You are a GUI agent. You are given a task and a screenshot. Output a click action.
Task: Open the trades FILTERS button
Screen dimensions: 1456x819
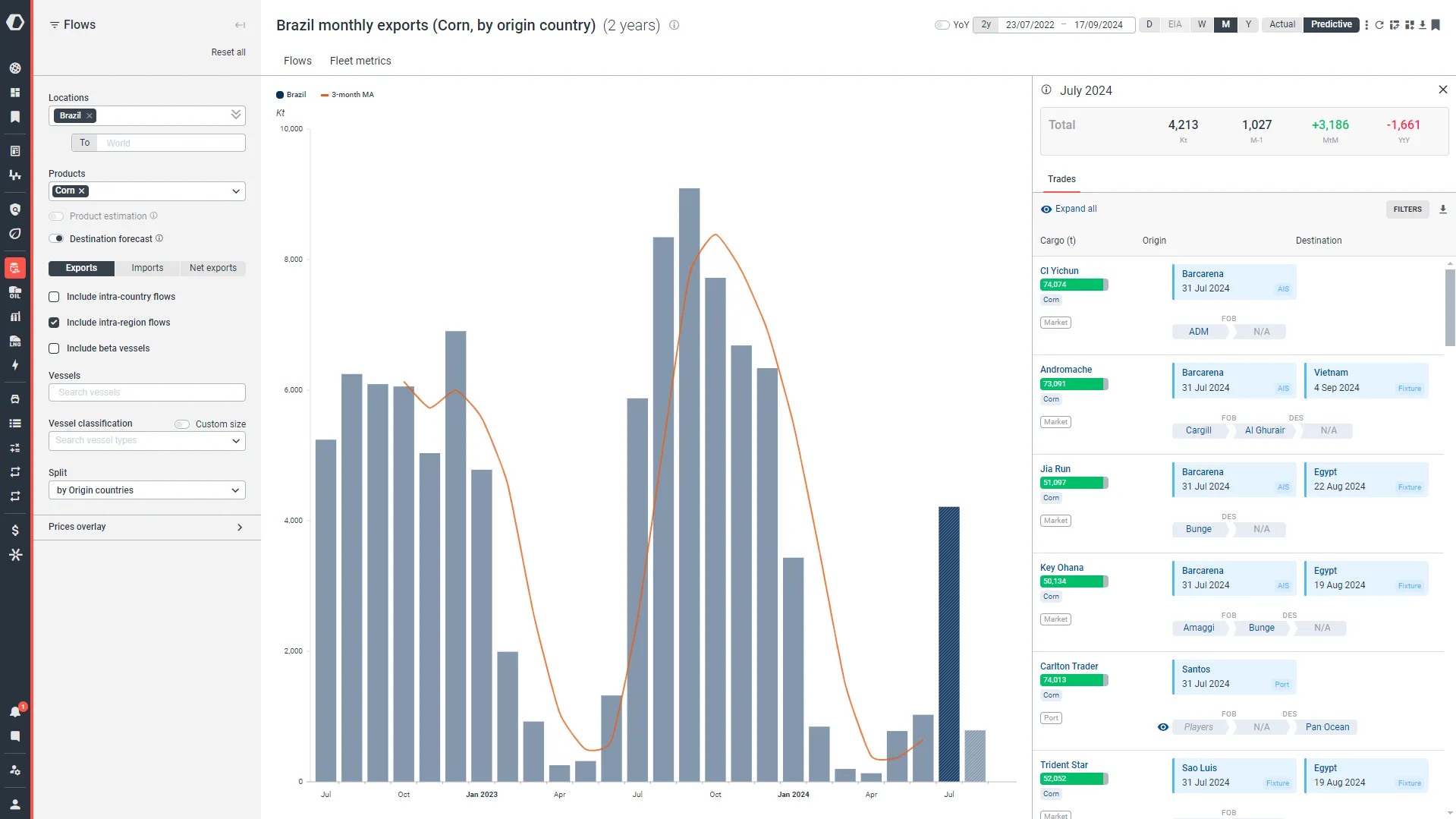coord(1407,209)
